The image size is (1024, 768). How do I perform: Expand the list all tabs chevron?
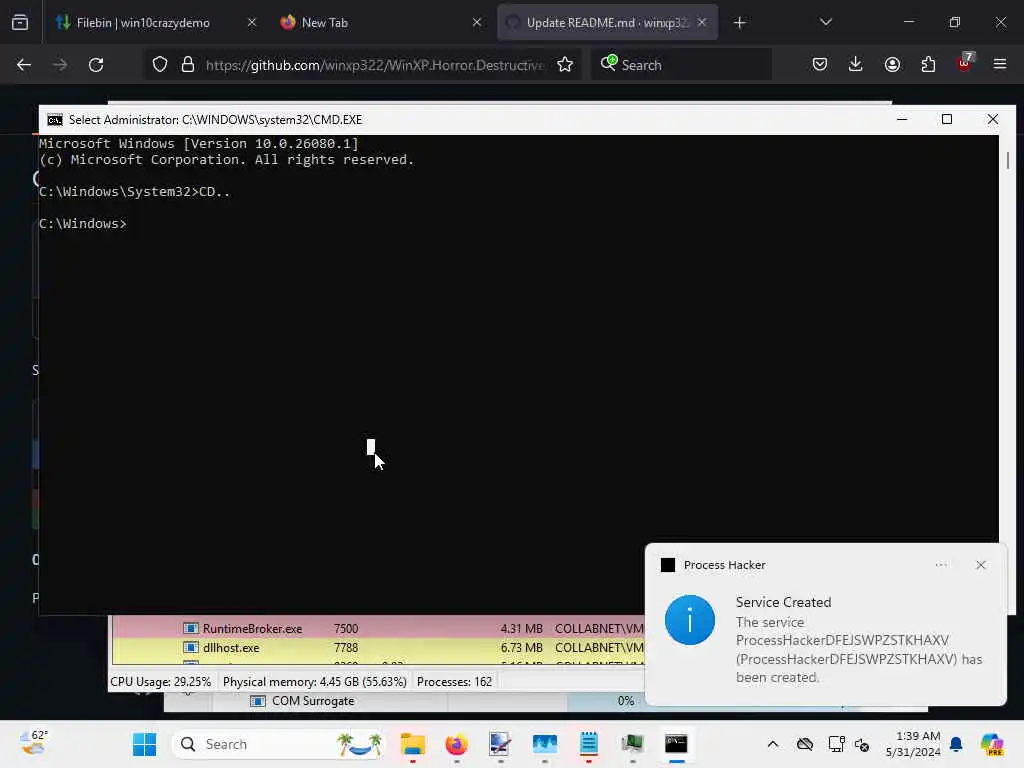coord(825,23)
